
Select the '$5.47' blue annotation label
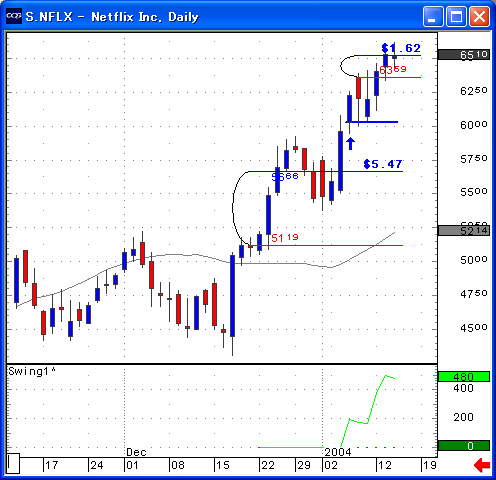tap(383, 164)
